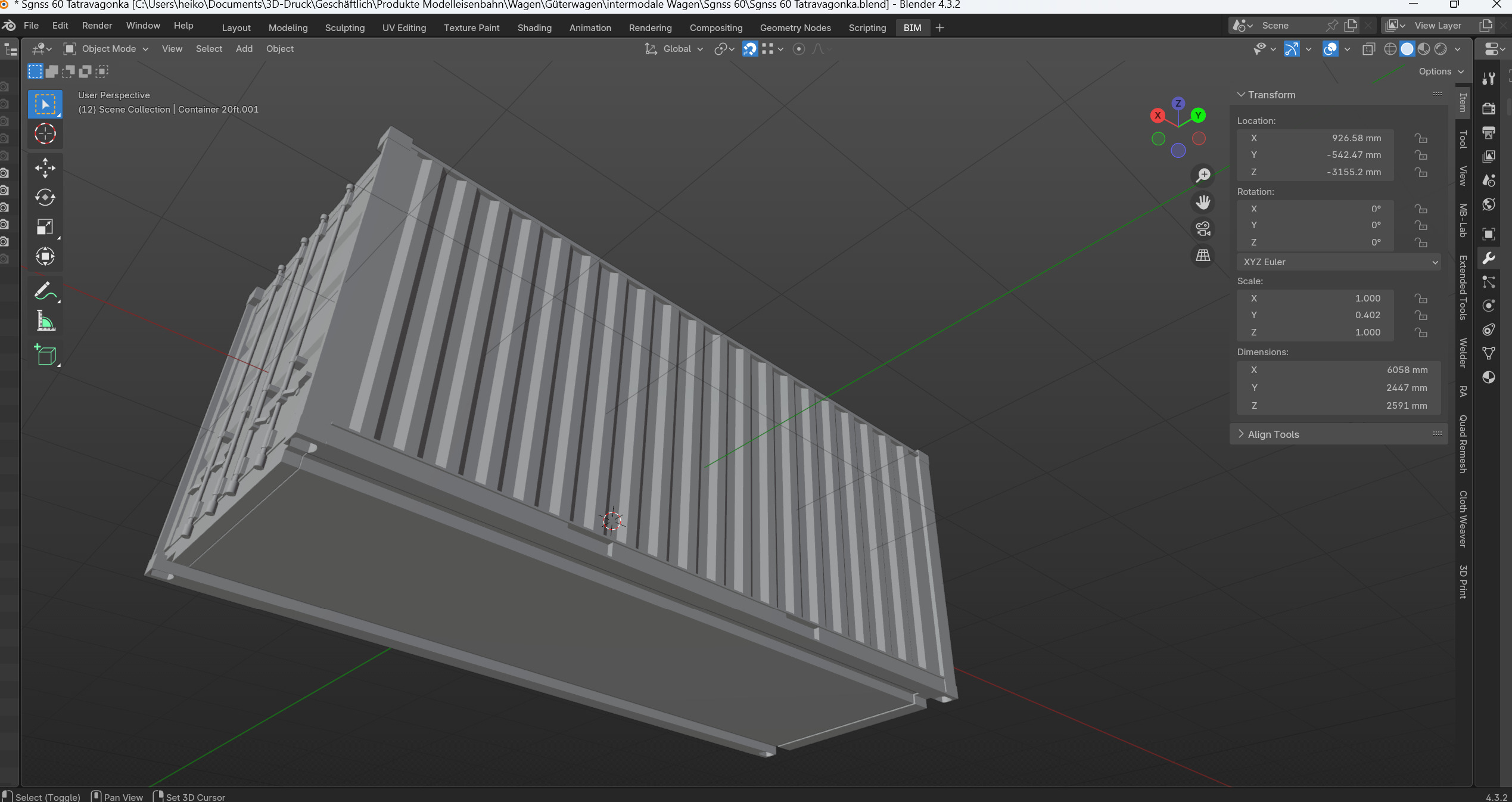Screen dimensions: 1512x802
Task: Add a new workspace with plus button
Action: 939,28
